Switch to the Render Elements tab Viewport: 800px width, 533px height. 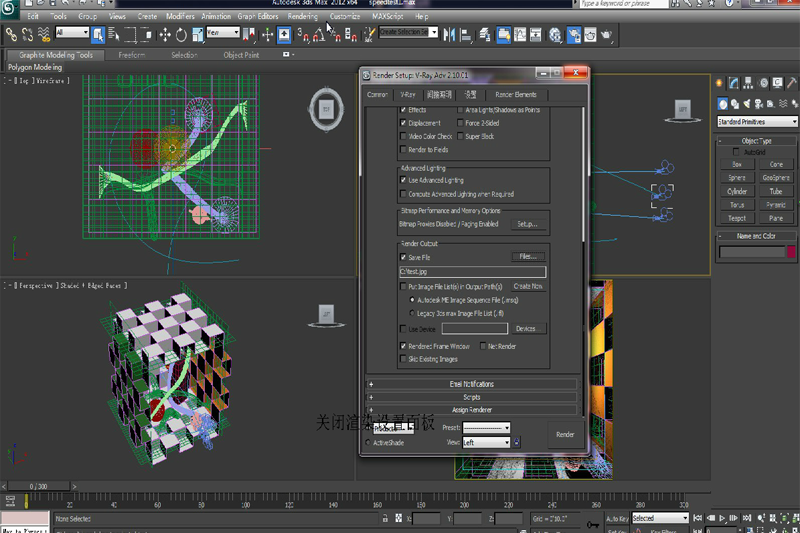click(x=516, y=94)
